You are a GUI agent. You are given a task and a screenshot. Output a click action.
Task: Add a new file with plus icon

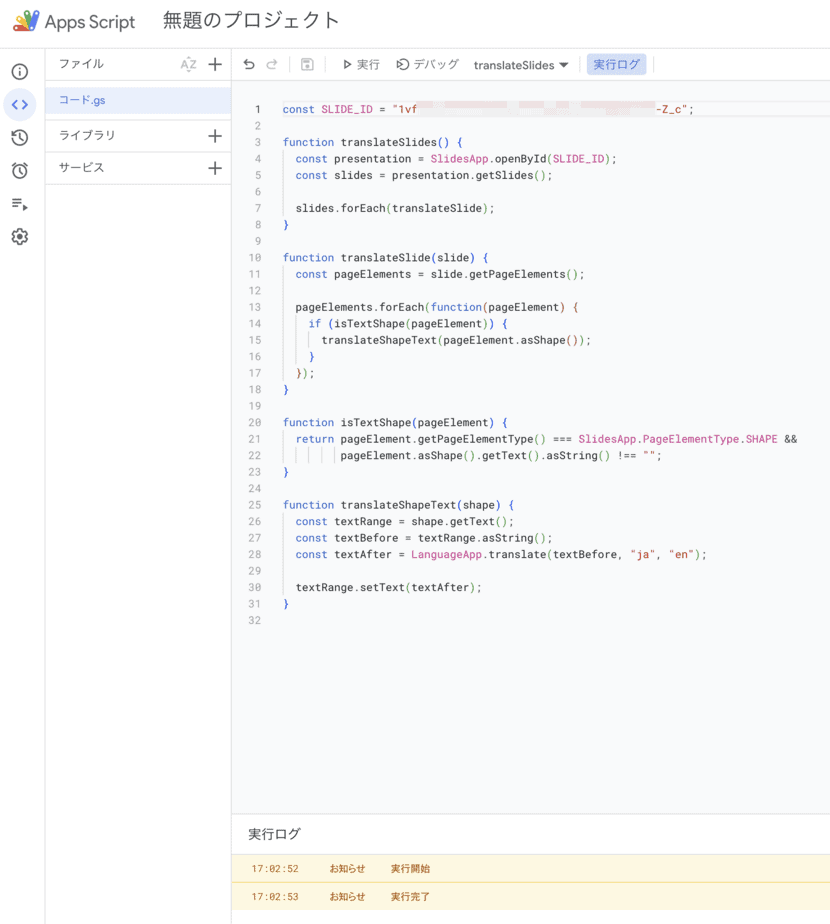point(214,65)
